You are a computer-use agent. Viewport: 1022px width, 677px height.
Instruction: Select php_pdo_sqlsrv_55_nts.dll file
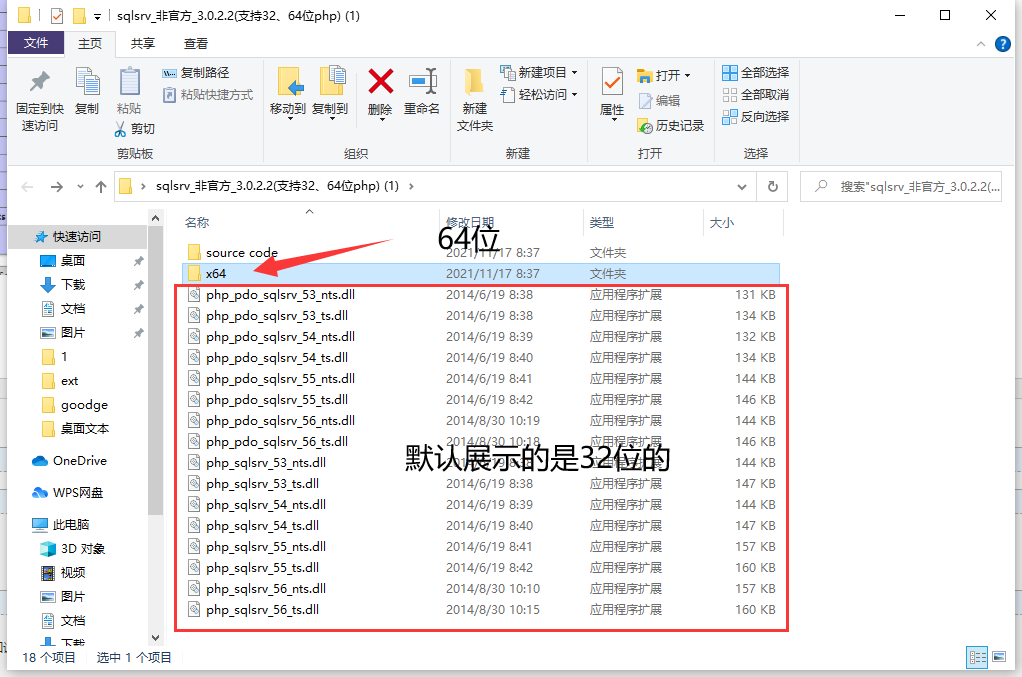point(481,379)
